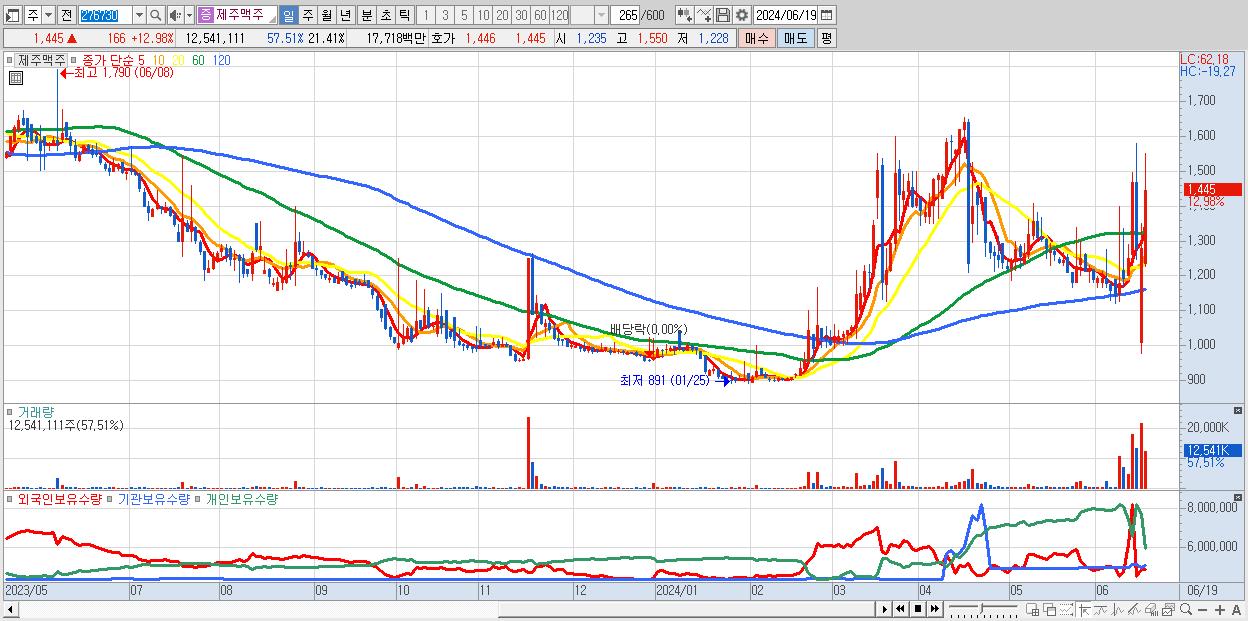This screenshot has width=1248, height=621.
Task: Expand the stock name 제주맥주 field corner arrow
Action: coord(272,21)
